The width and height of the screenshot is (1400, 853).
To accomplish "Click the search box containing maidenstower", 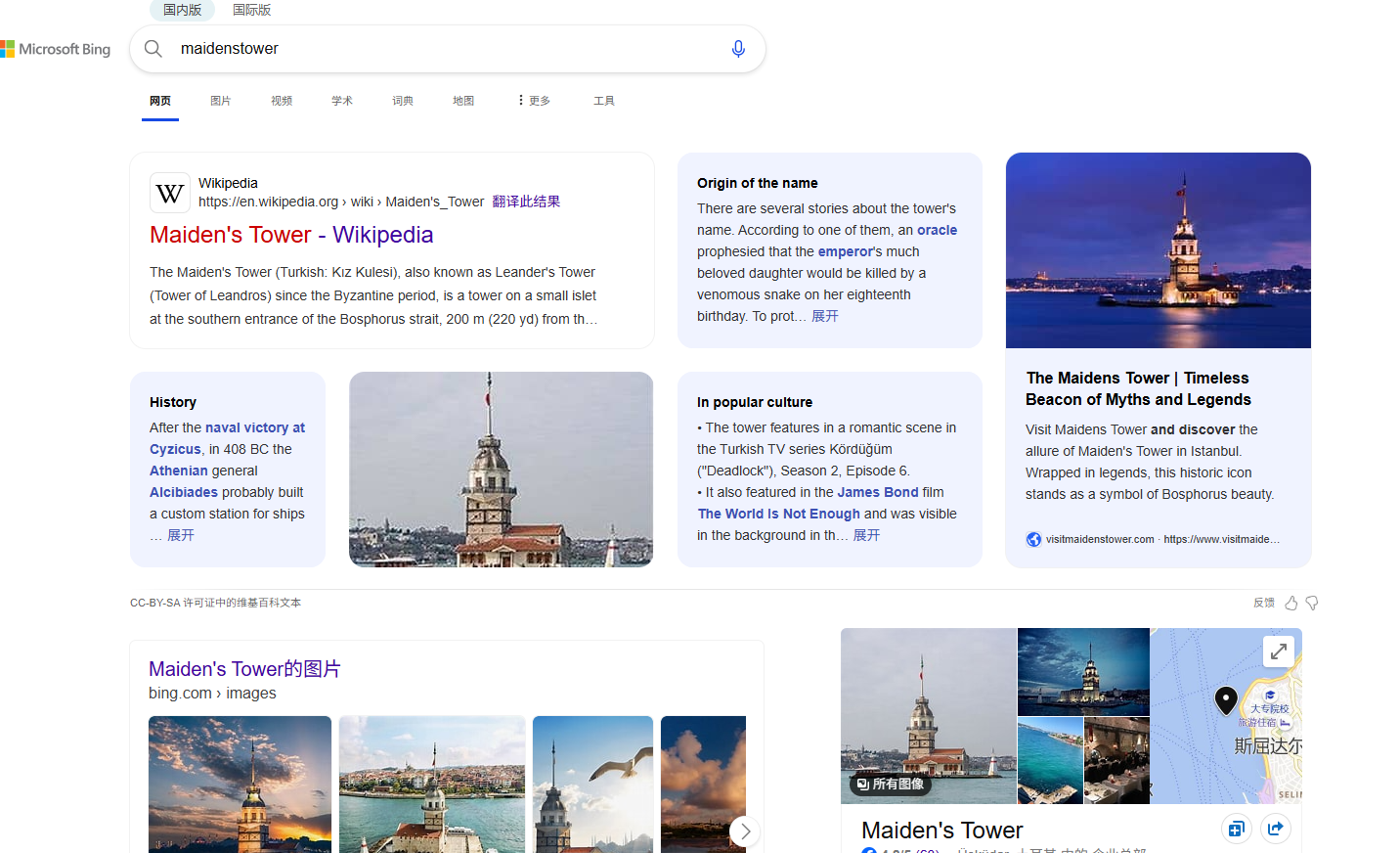I will click(440, 49).
